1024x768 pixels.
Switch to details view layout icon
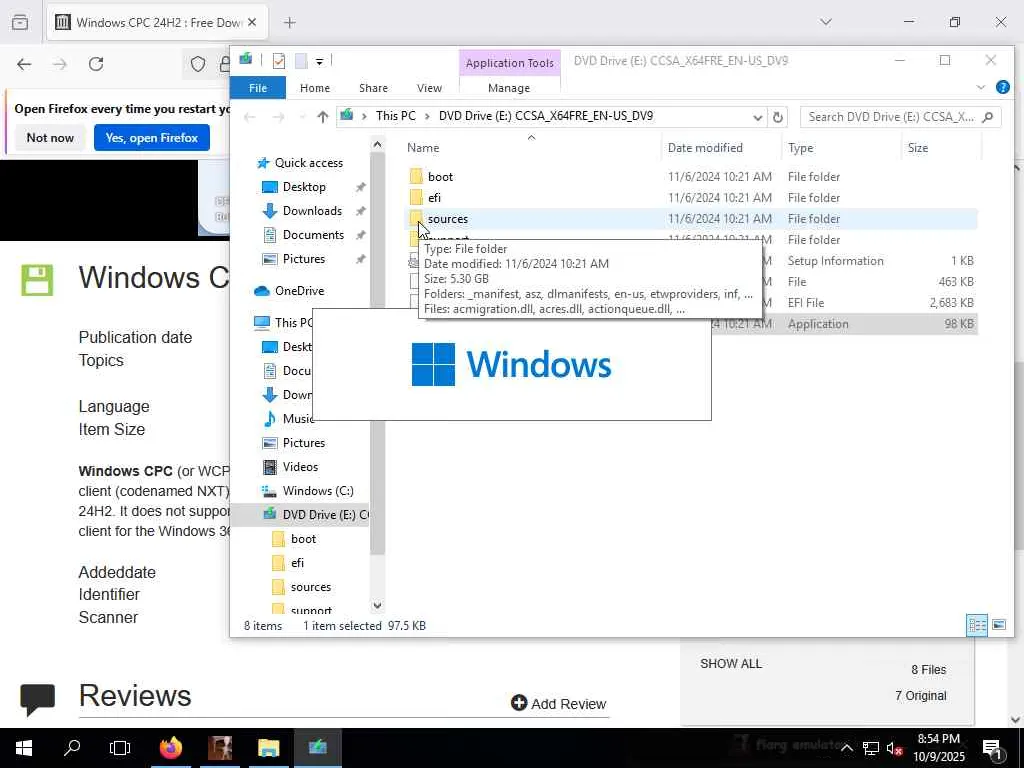[x=977, y=626]
